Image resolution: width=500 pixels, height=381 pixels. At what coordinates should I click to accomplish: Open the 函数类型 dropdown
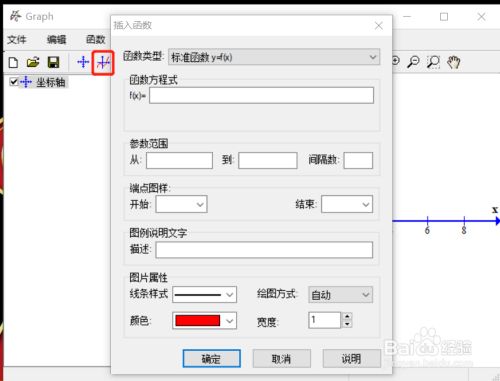tap(274, 57)
